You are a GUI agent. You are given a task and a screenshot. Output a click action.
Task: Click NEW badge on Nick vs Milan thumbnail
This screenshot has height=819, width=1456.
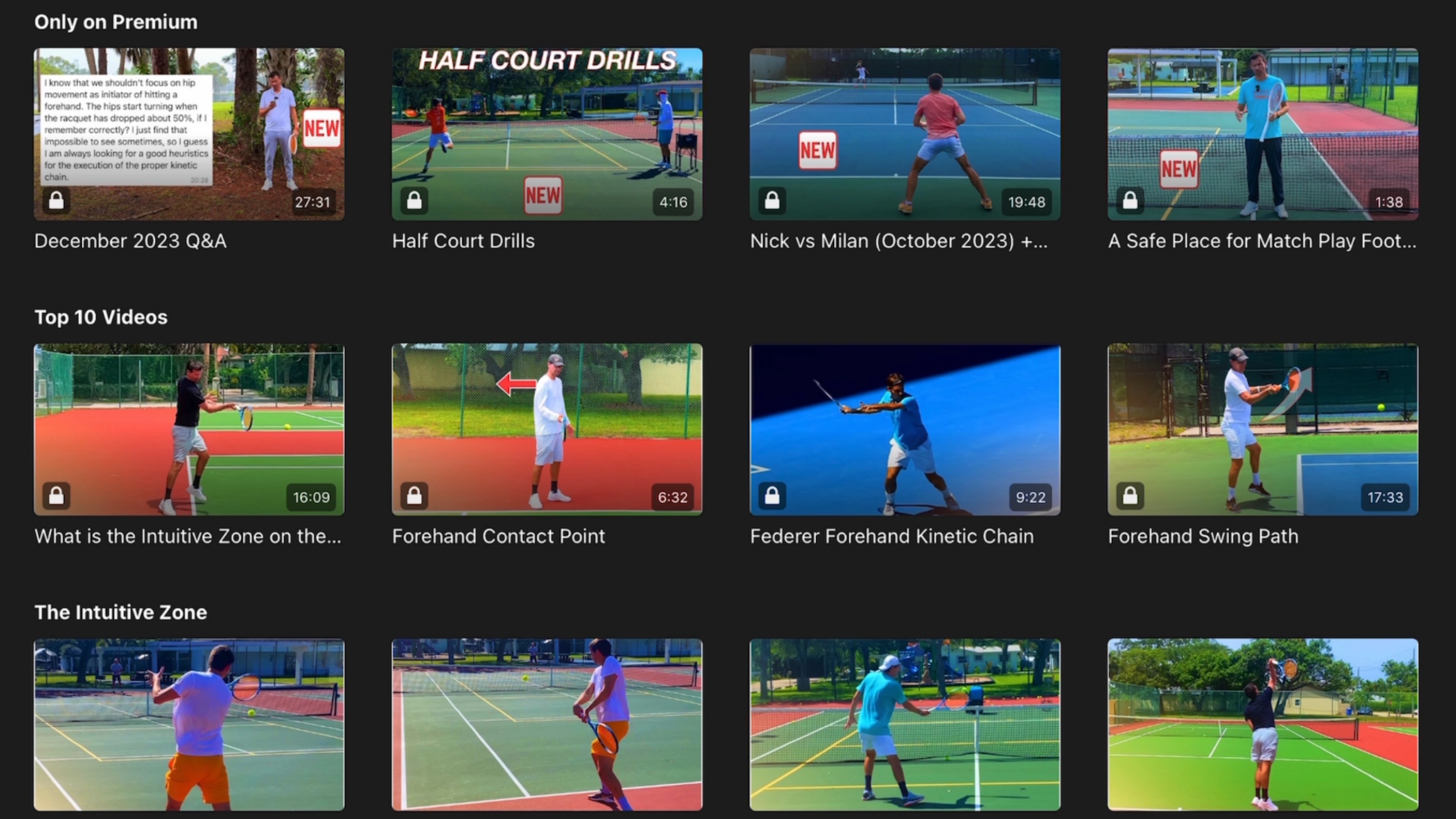click(x=817, y=150)
